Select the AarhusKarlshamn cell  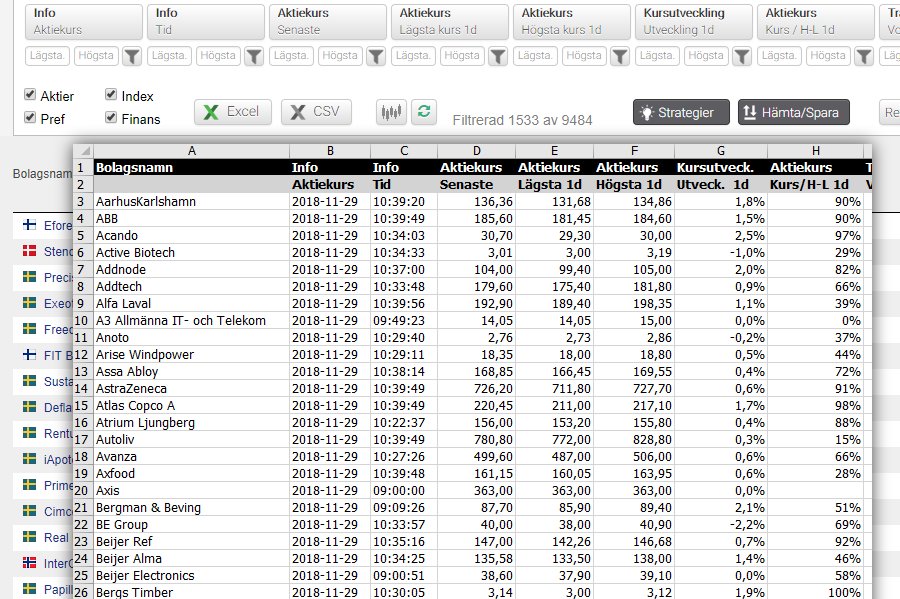click(x=192, y=201)
